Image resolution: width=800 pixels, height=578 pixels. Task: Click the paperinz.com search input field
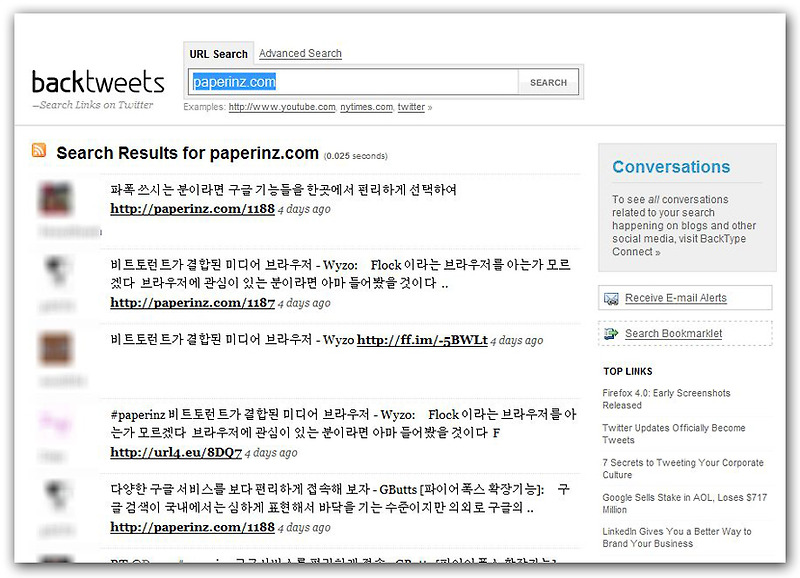coord(353,82)
